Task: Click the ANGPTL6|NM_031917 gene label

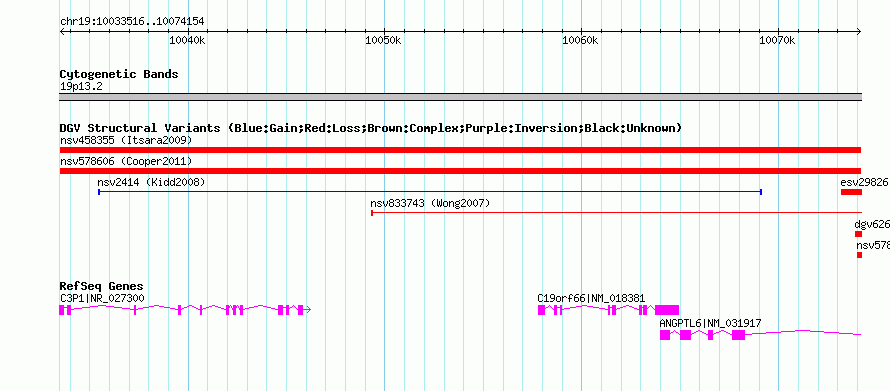Action: click(710, 323)
